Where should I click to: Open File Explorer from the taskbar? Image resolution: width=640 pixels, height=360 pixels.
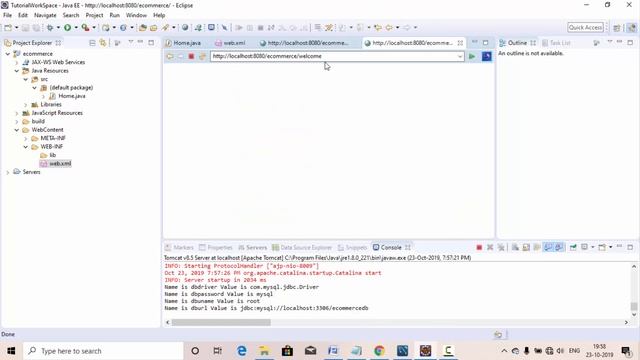pyautogui.click(x=264, y=351)
